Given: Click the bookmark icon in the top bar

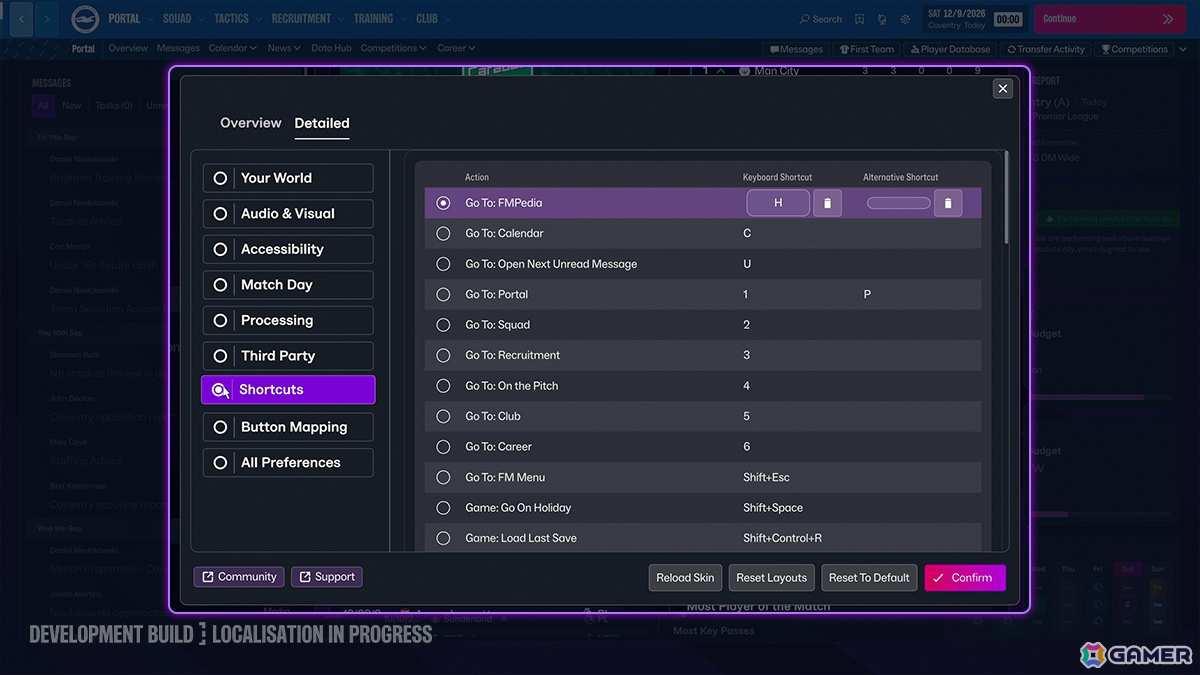Looking at the screenshot, I should point(859,19).
